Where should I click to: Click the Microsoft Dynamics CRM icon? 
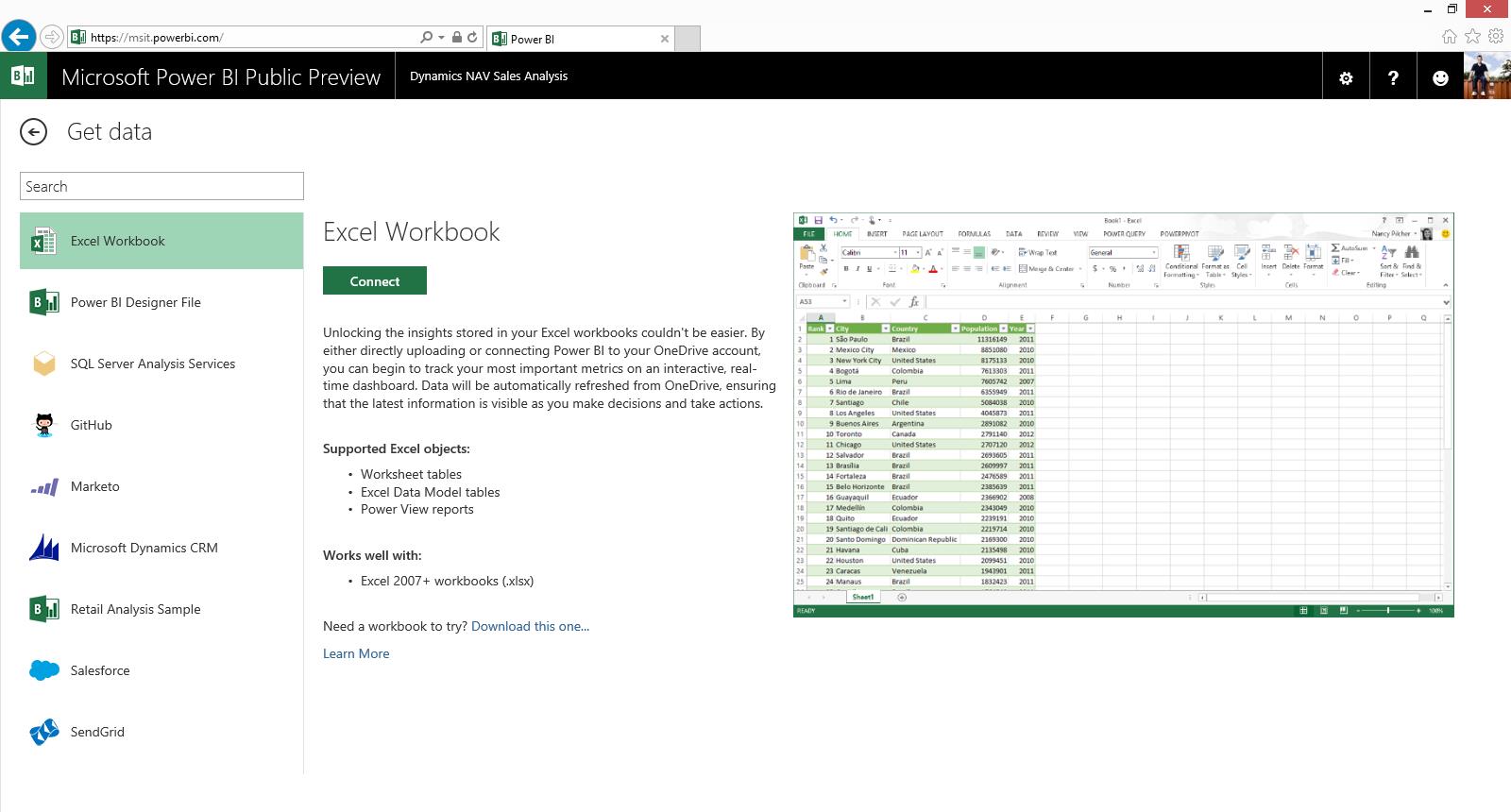pyautogui.click(x=43, y=548)
